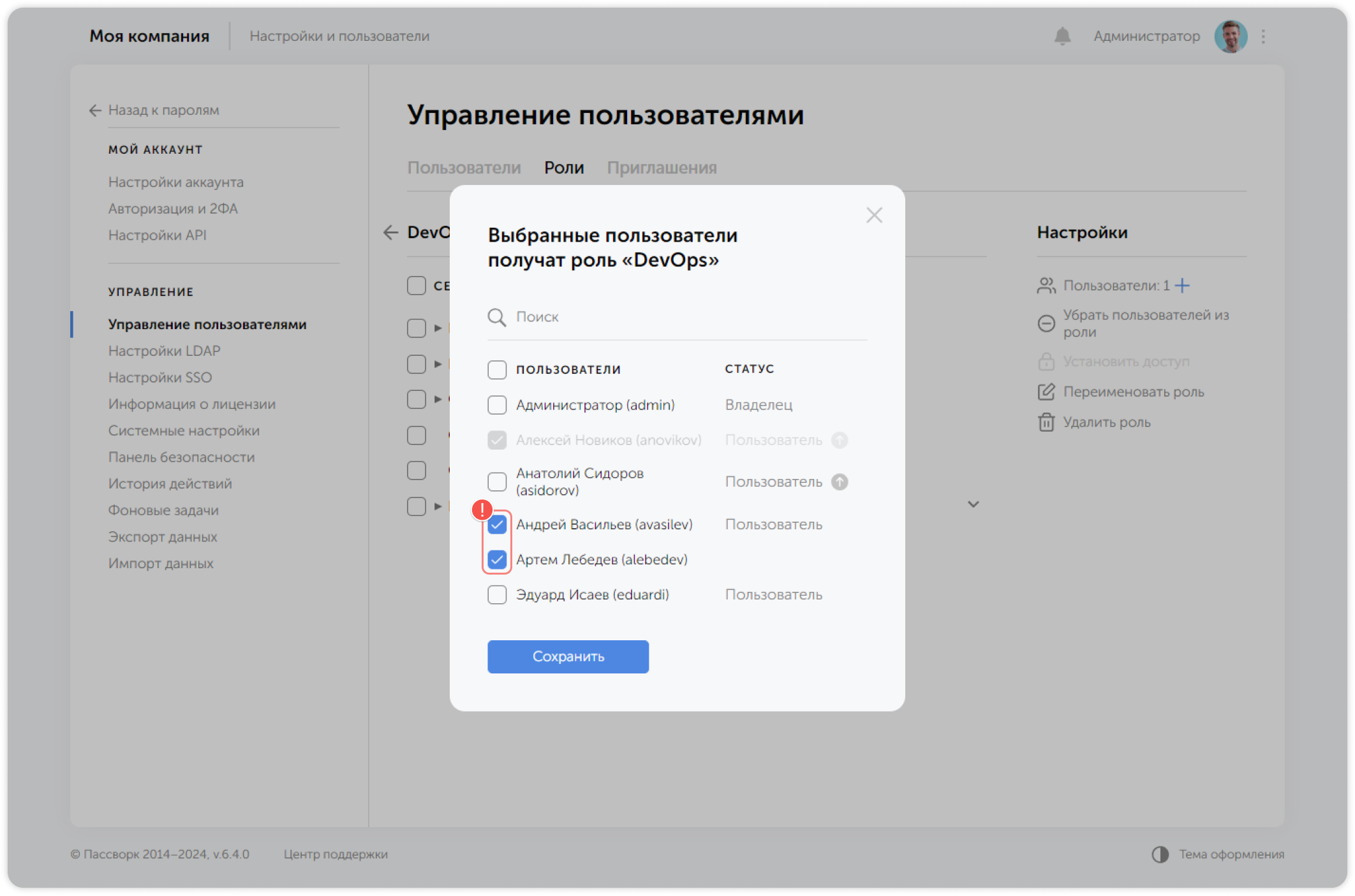The image size is (1355, 896).
Task: Uncheck Андрей Васильев (avasilev)
Action: [497, 524]
